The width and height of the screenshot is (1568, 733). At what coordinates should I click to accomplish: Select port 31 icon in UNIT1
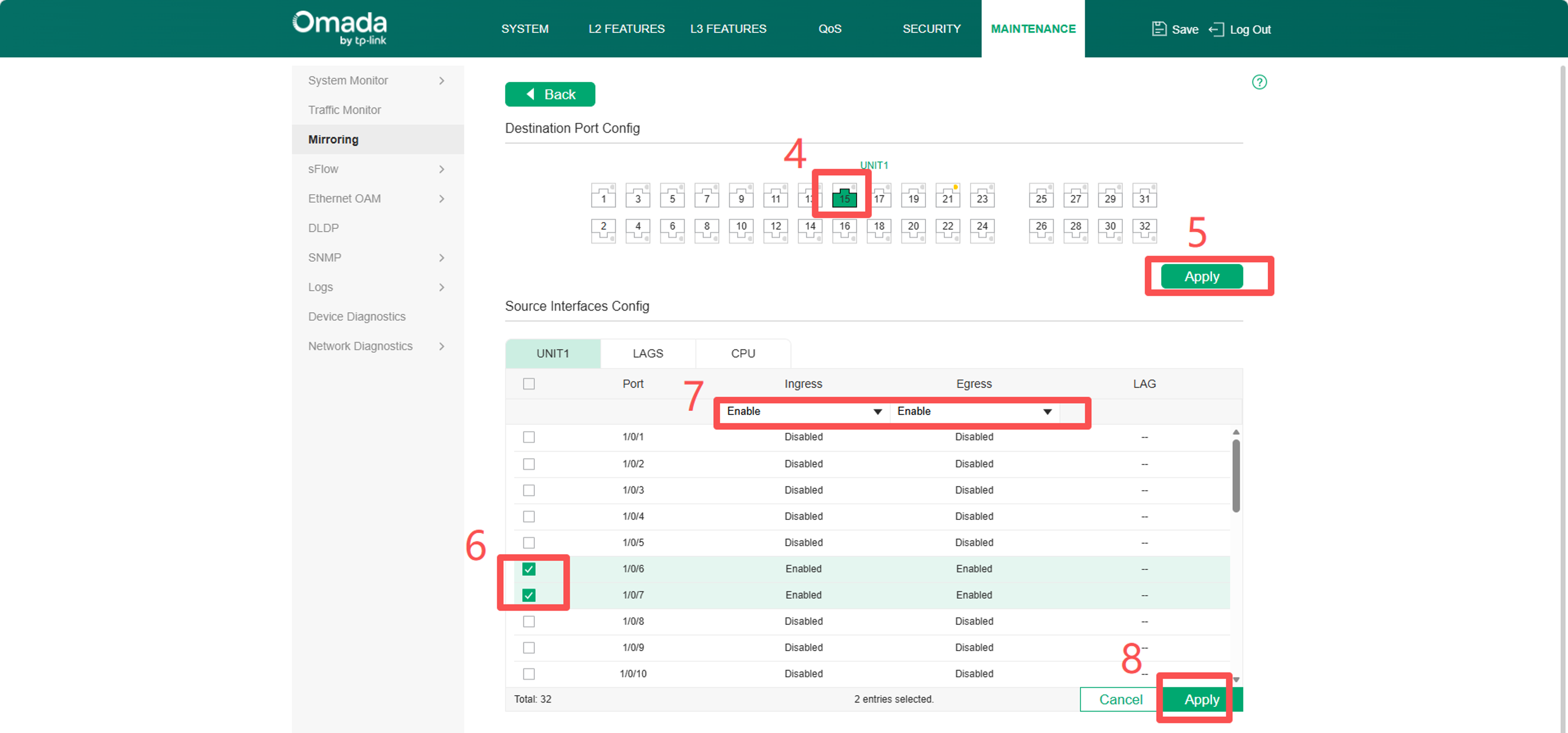[1144, 195]
